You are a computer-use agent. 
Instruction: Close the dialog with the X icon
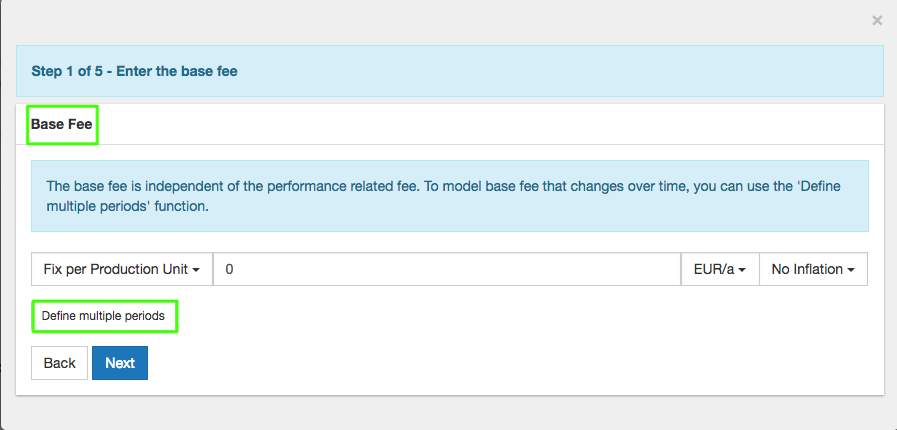click(x=877, y=20)
